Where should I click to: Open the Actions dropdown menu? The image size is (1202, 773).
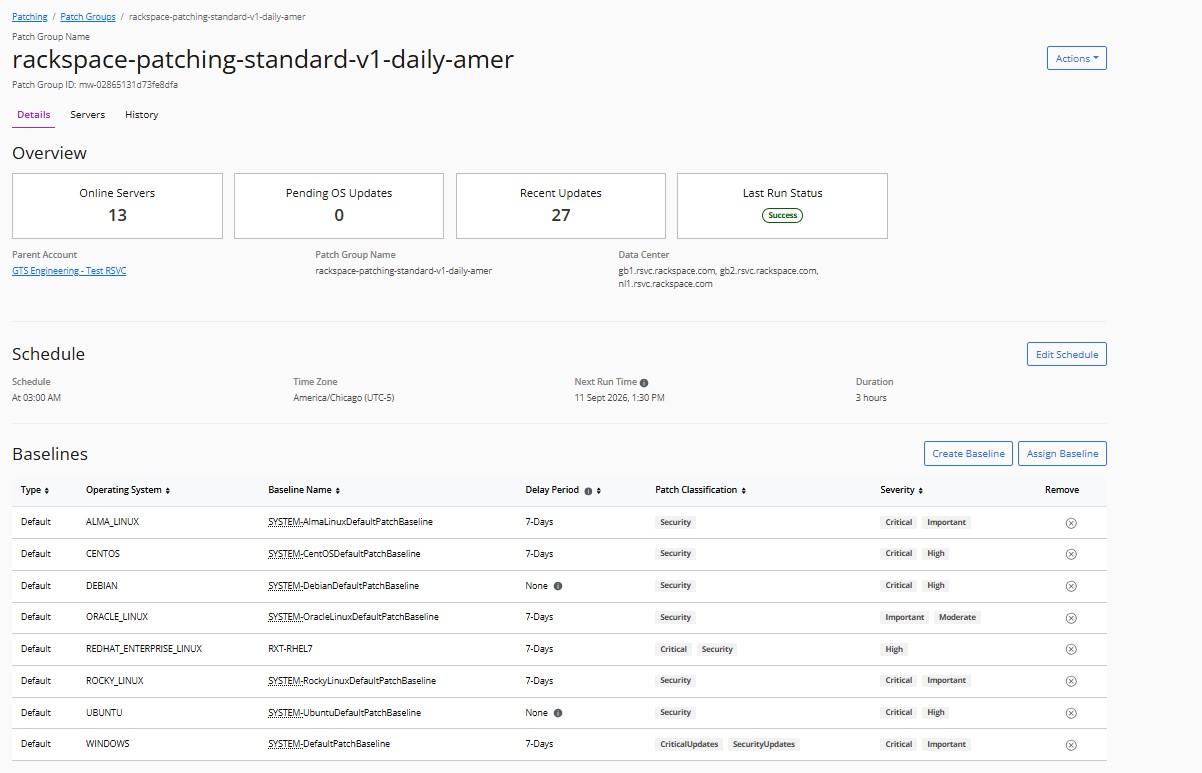tap(1076, 58)
